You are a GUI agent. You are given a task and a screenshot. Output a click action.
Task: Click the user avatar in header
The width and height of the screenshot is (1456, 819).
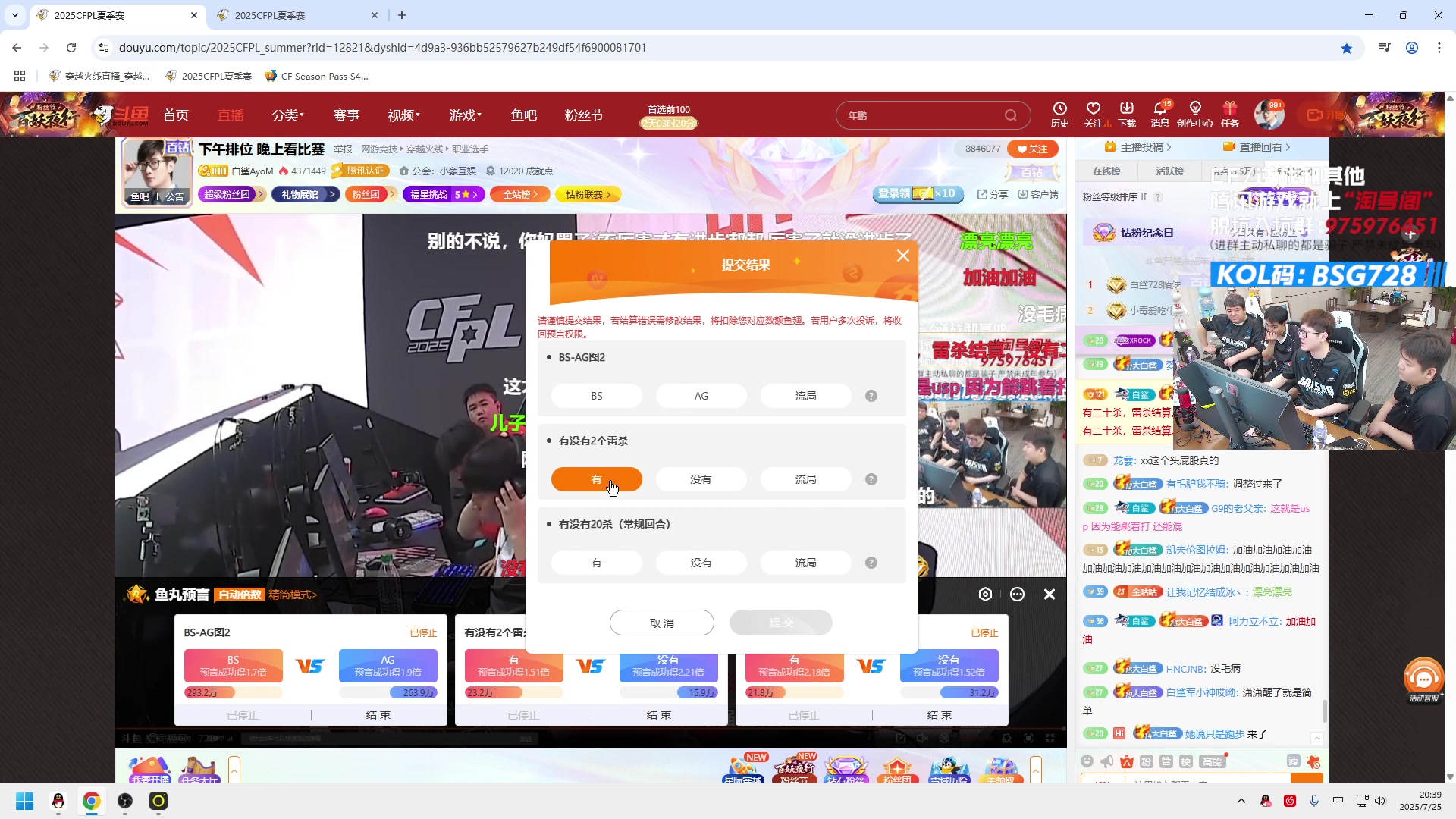(x=1269, y=115)
